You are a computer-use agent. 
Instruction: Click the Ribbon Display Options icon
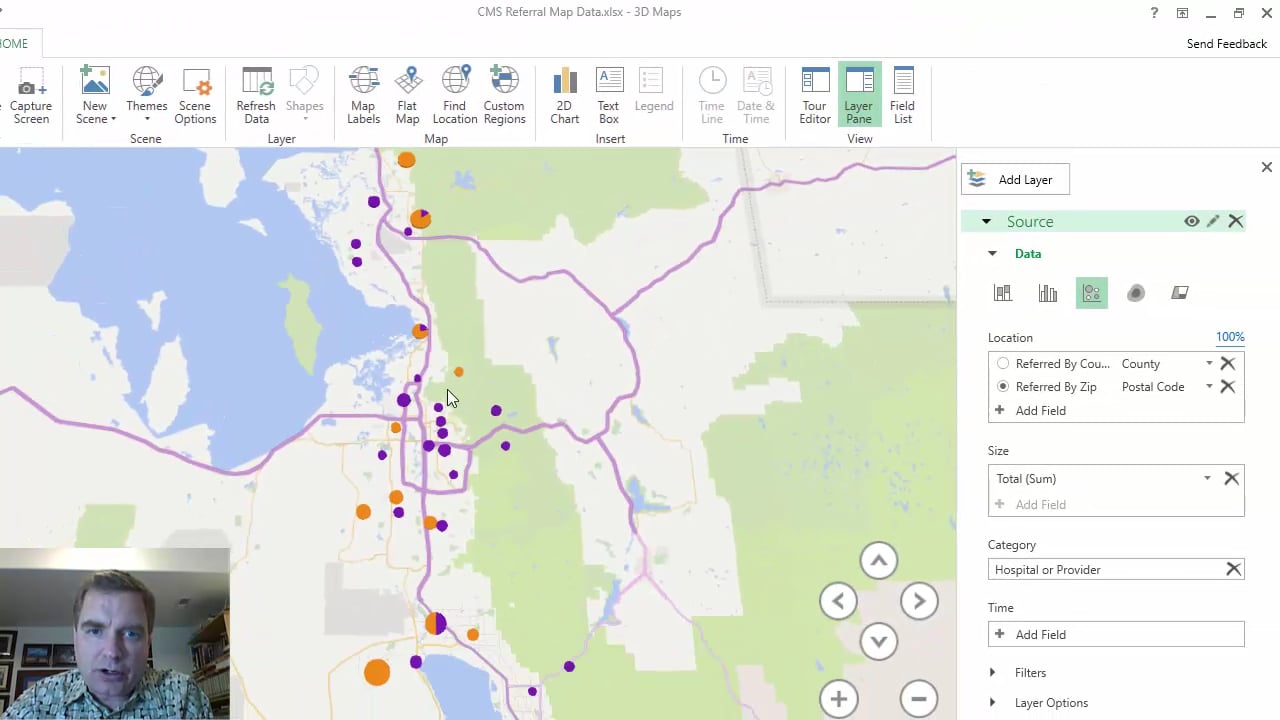pyautogui.click(x=1182, y=13)
